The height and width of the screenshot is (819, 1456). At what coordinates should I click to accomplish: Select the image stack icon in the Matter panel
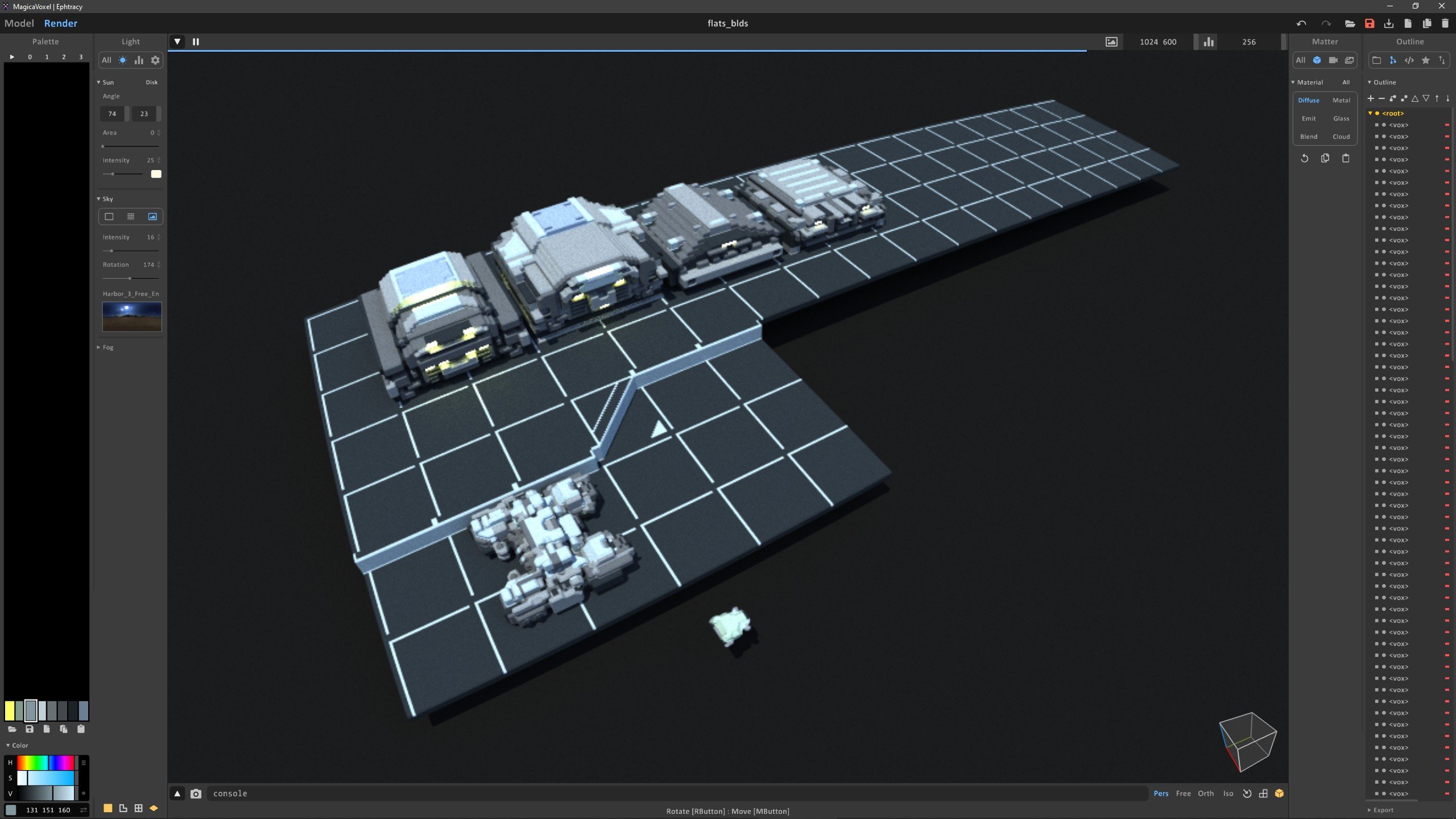click(1349, 60)
